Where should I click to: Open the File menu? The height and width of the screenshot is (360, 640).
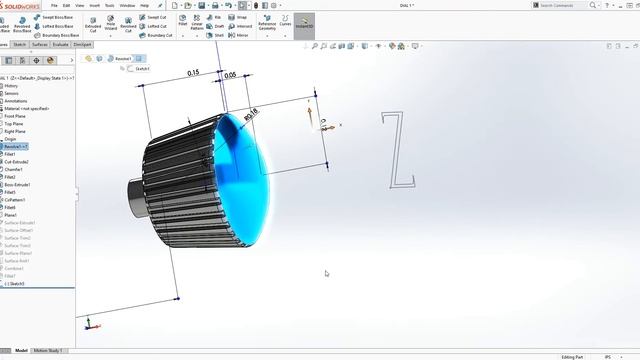54,6
